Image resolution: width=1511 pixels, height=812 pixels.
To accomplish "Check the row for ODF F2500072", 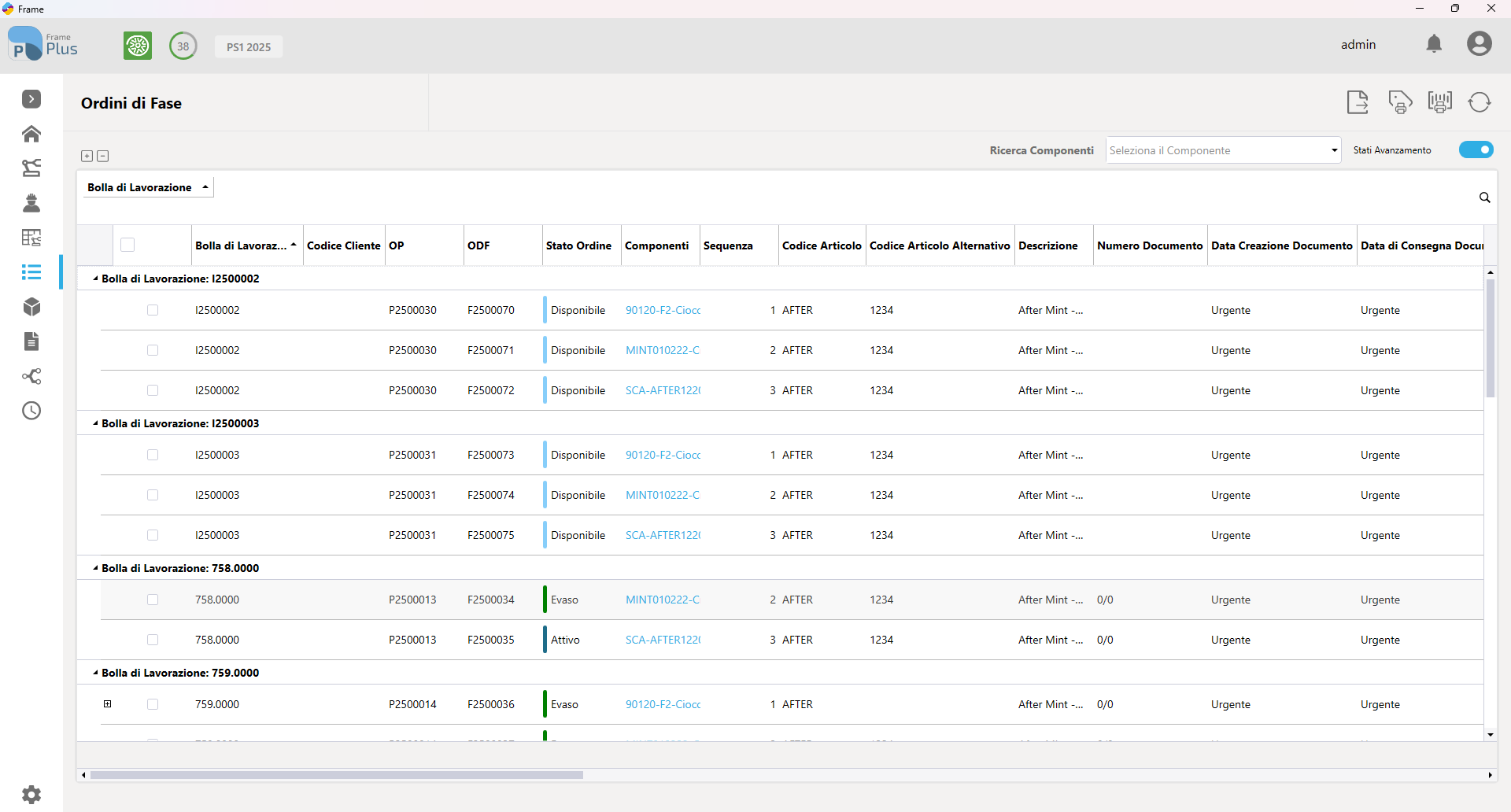I will pos(153,390).
